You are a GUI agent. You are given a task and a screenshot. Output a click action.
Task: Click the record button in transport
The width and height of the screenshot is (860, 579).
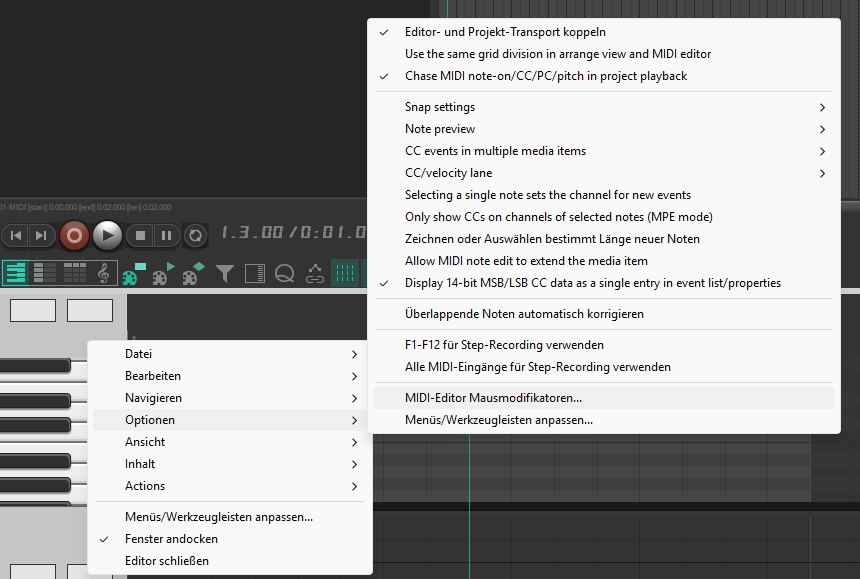74,236
